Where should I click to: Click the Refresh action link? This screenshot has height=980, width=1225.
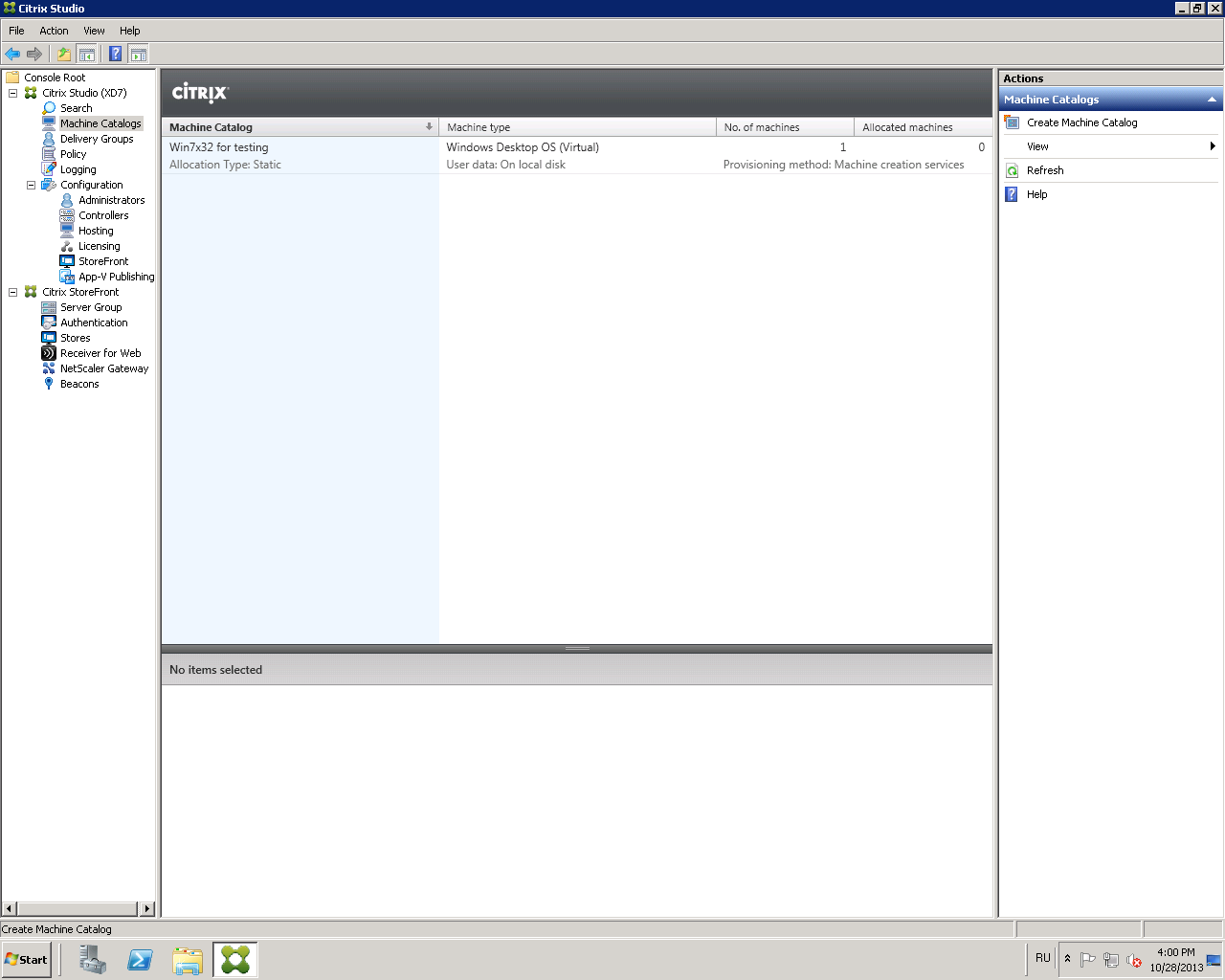pyautogui.click(x=1045, y=170)
